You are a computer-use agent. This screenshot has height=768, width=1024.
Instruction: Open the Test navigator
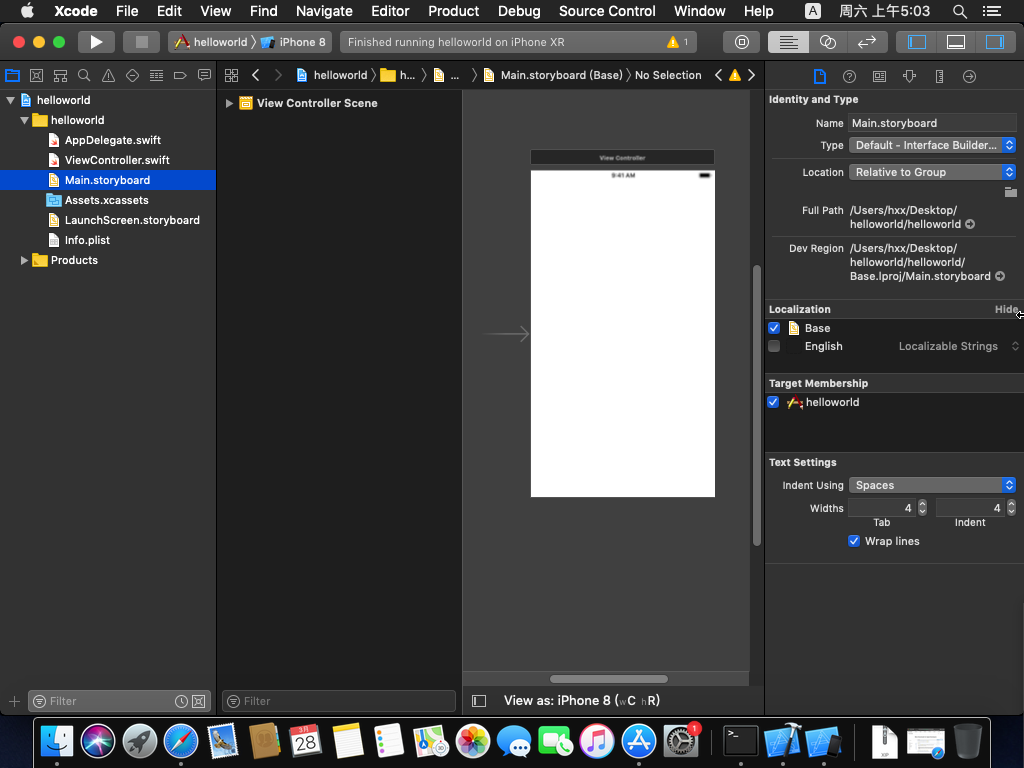click(133, 75)
